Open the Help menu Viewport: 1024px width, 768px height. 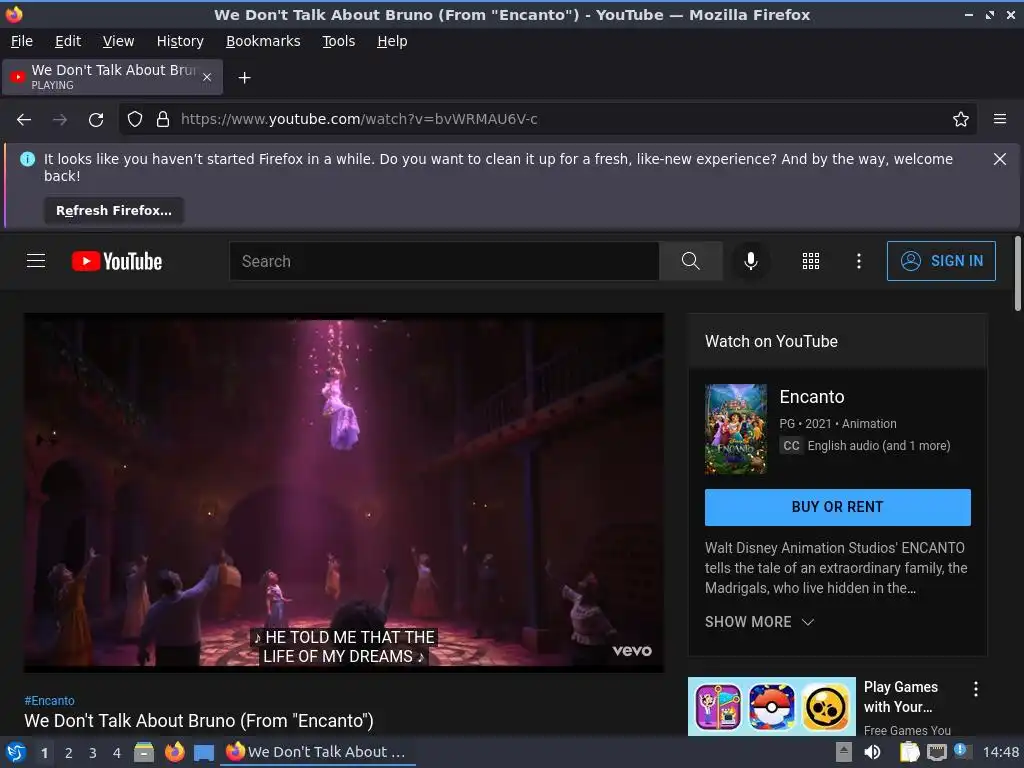pos(392,41)
